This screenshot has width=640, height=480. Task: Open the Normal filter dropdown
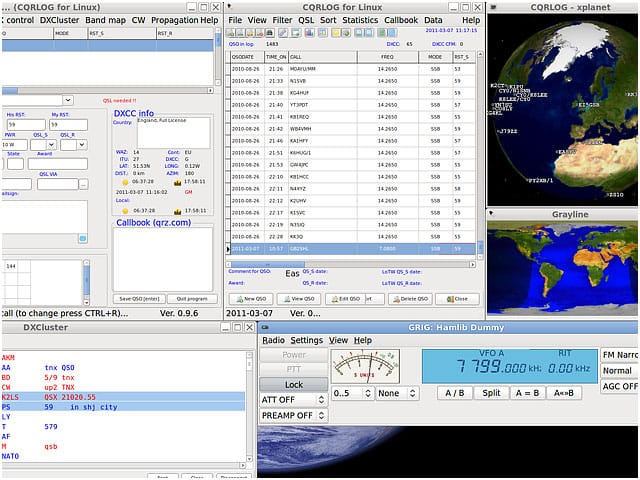pyautogui.click(x=620, y=371)
